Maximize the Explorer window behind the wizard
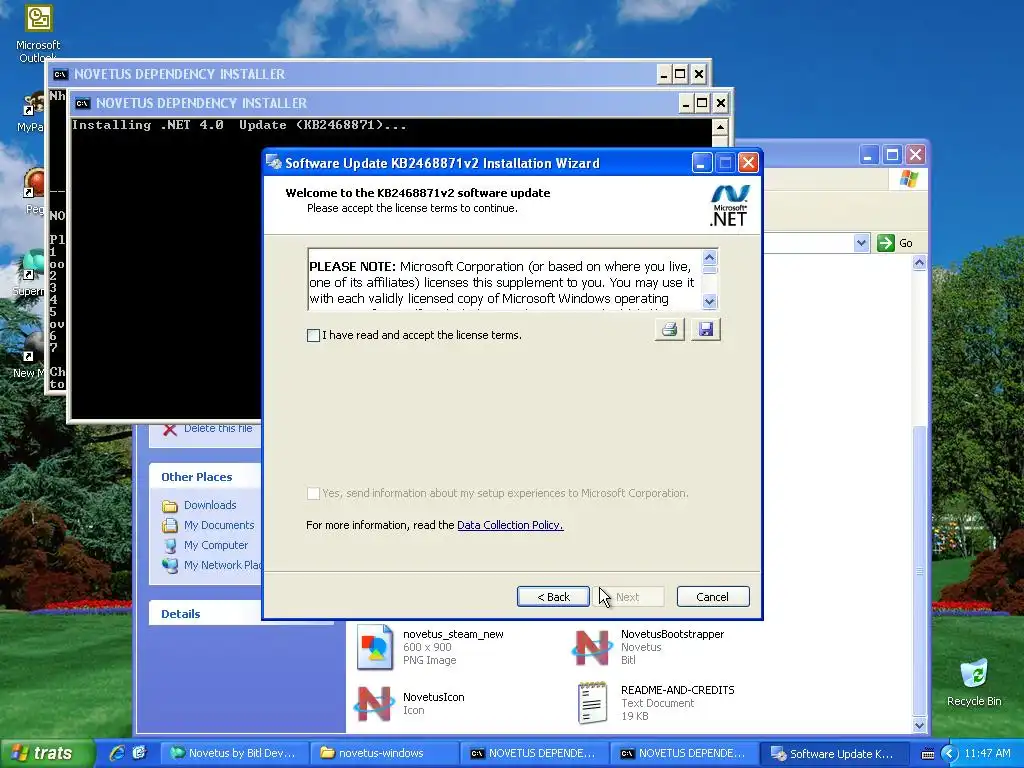This screenshot has height=768, width=1024. pos(892,155)
